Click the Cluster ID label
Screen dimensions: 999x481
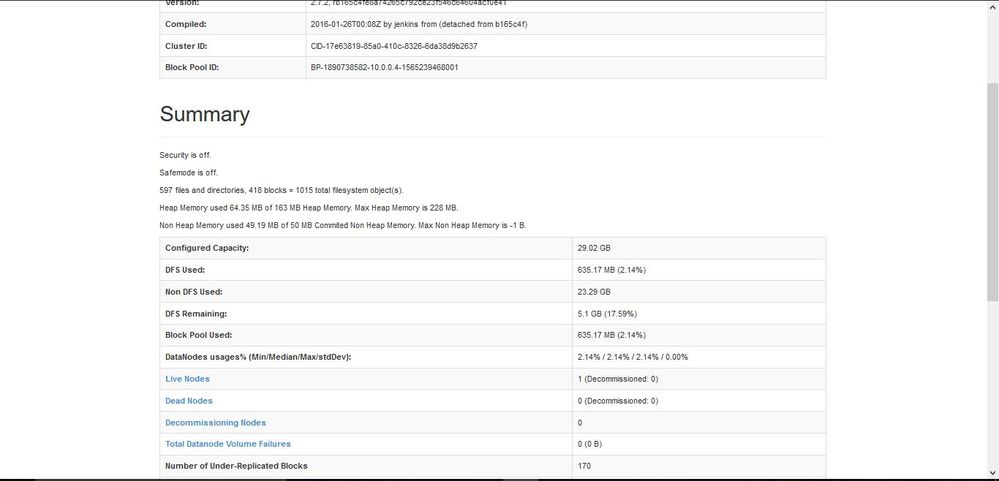click(186, 46)
